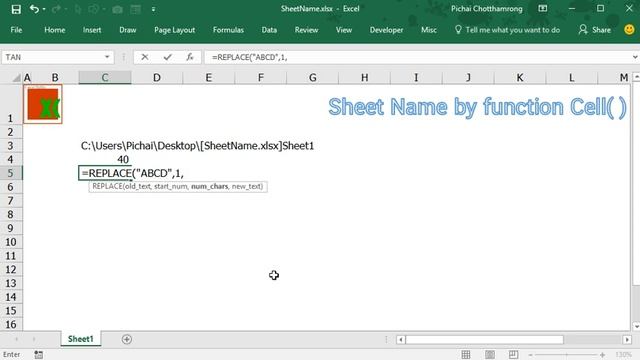Select row 8 header
640x360 pixels.
point(11,214)
